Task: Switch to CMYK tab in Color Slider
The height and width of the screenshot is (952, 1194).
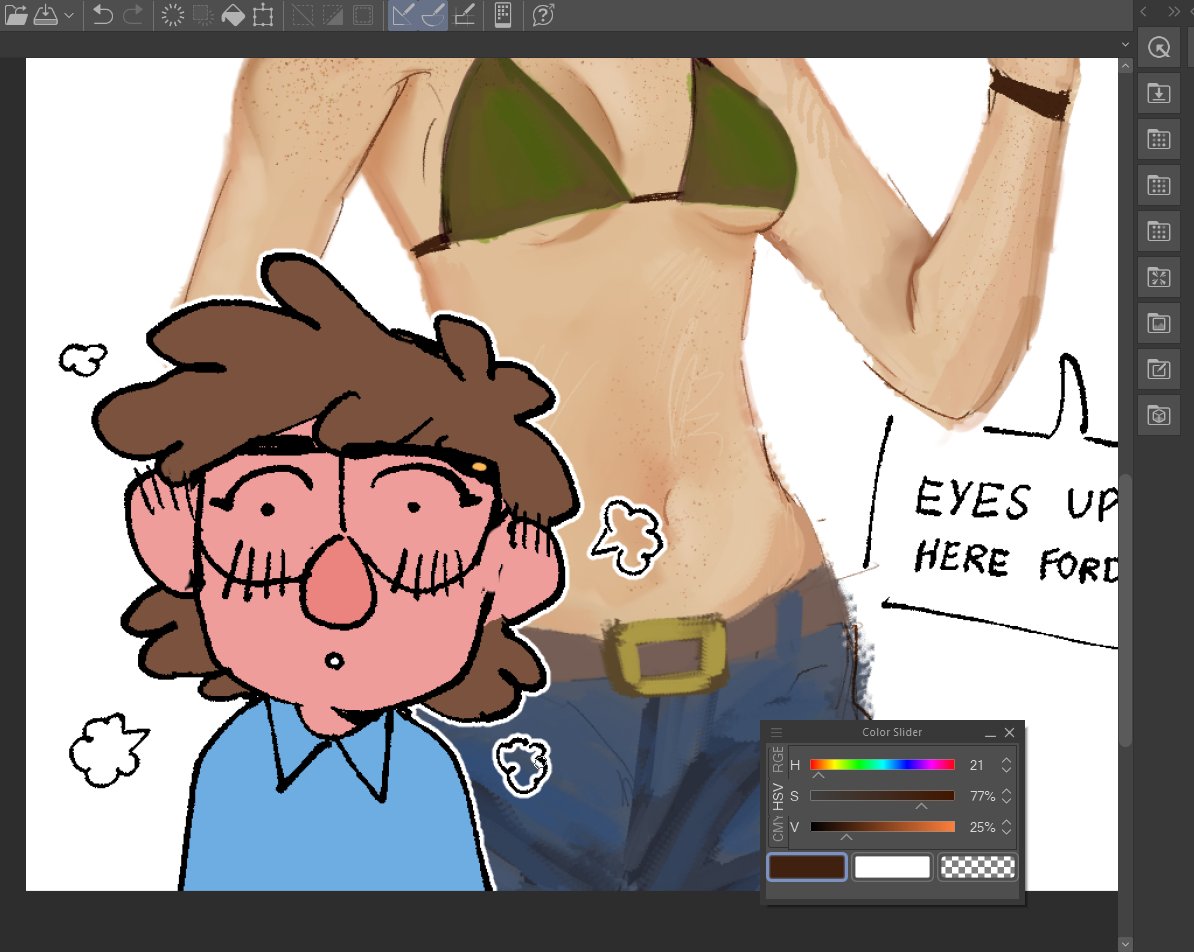Action: tap(777, 829)
